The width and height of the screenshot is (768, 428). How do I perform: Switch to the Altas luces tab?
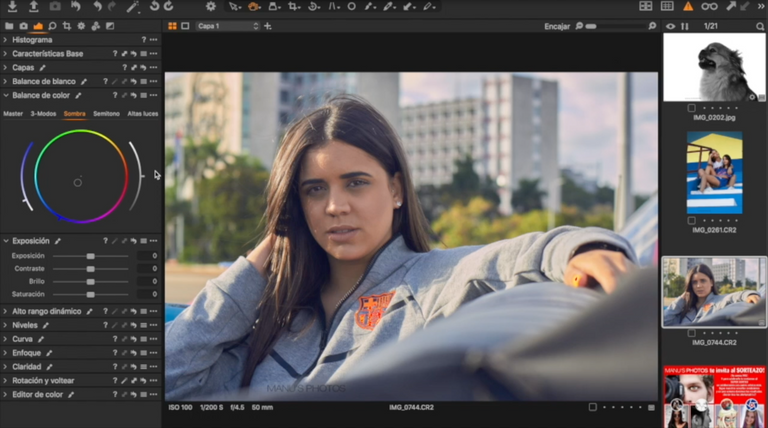point(143,114)
